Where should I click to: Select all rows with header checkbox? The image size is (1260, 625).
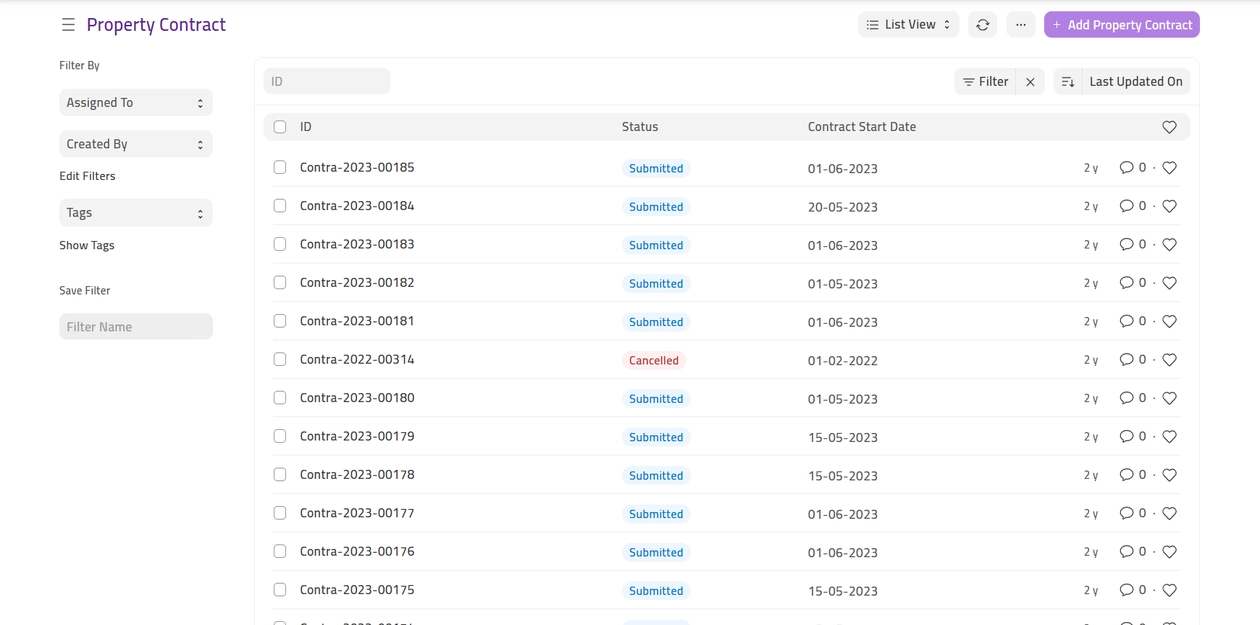point(280,127)
